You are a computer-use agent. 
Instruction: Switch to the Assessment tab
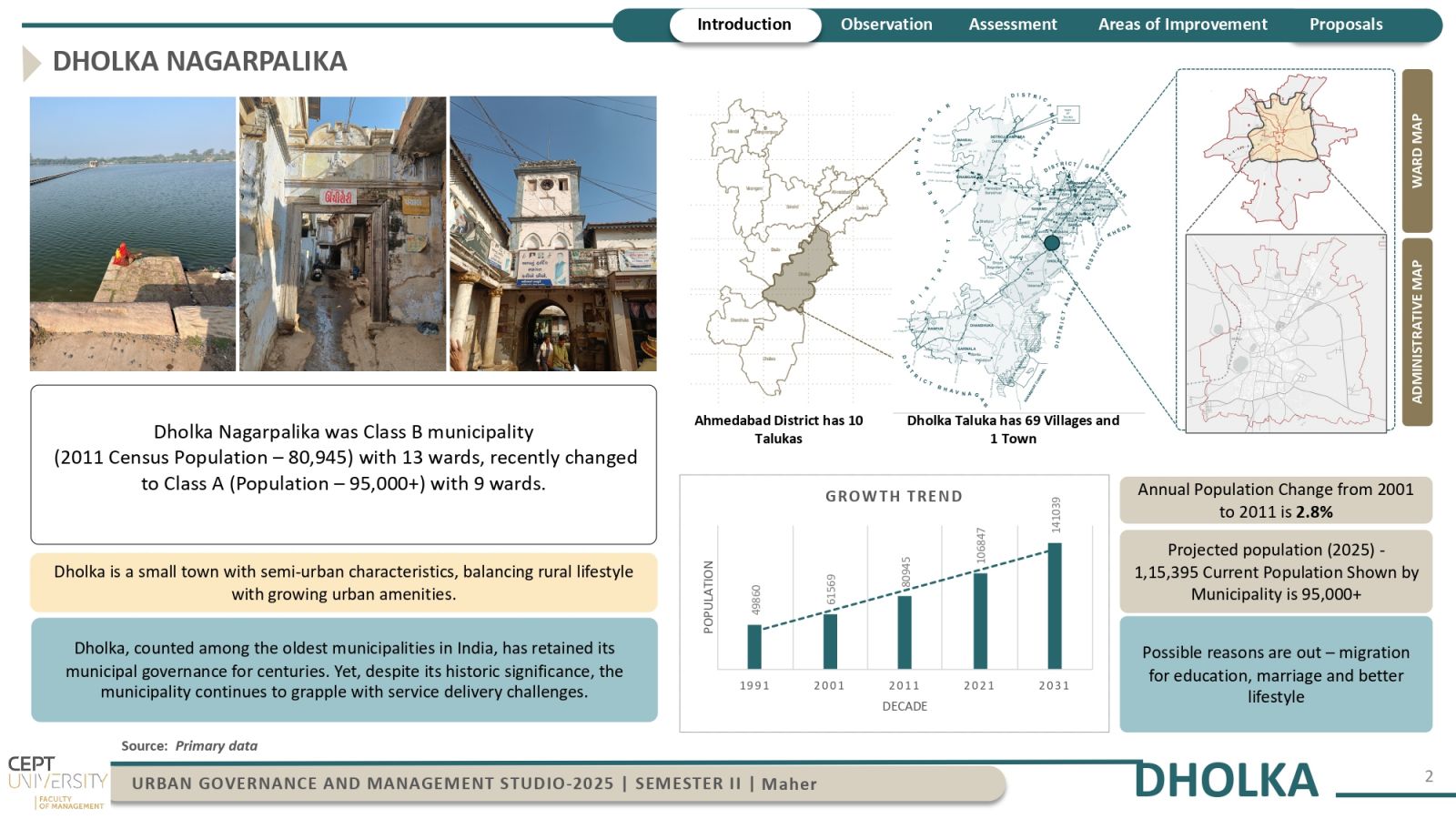tap(1013, 25)
